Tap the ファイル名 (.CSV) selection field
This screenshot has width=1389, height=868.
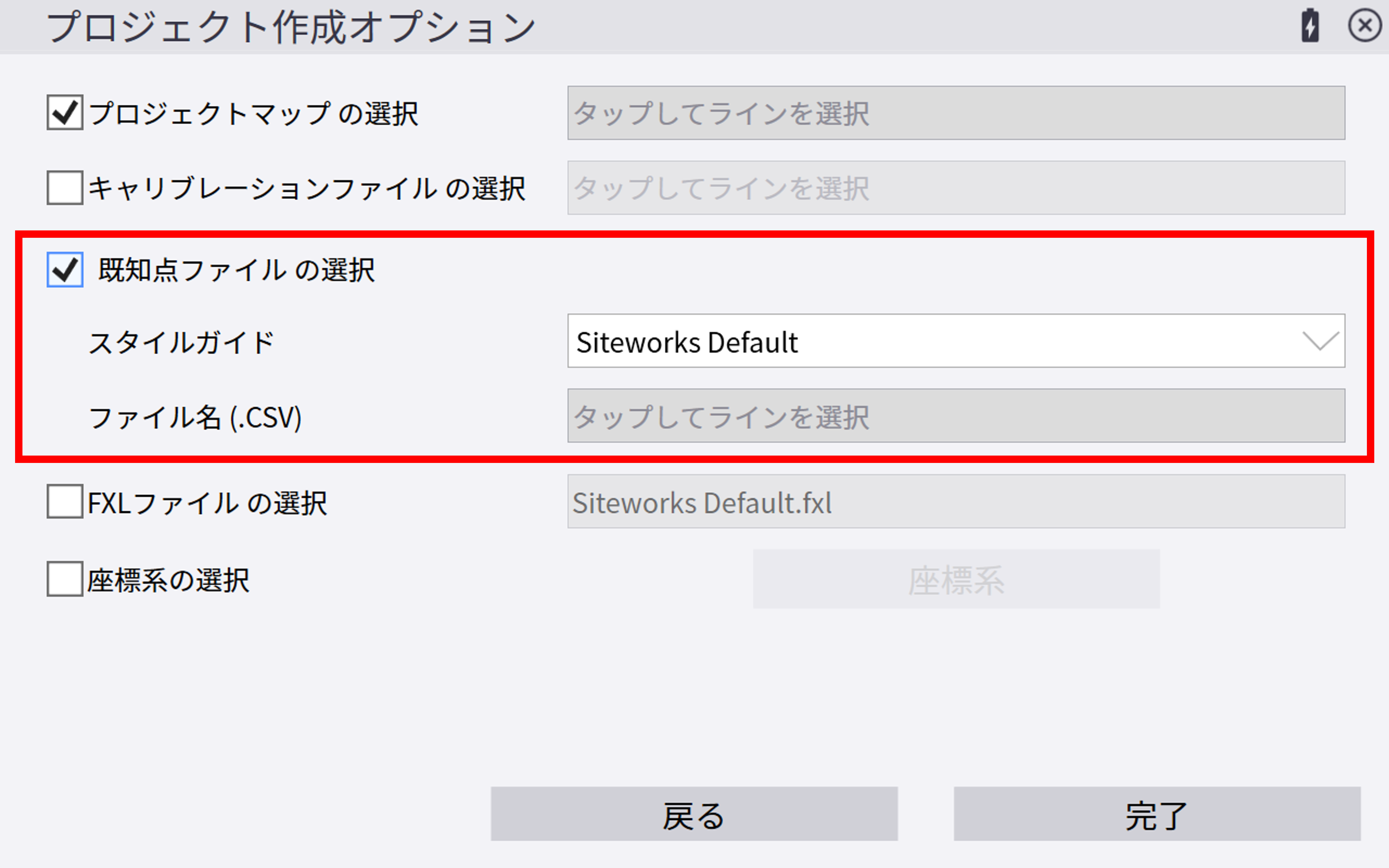956,416
